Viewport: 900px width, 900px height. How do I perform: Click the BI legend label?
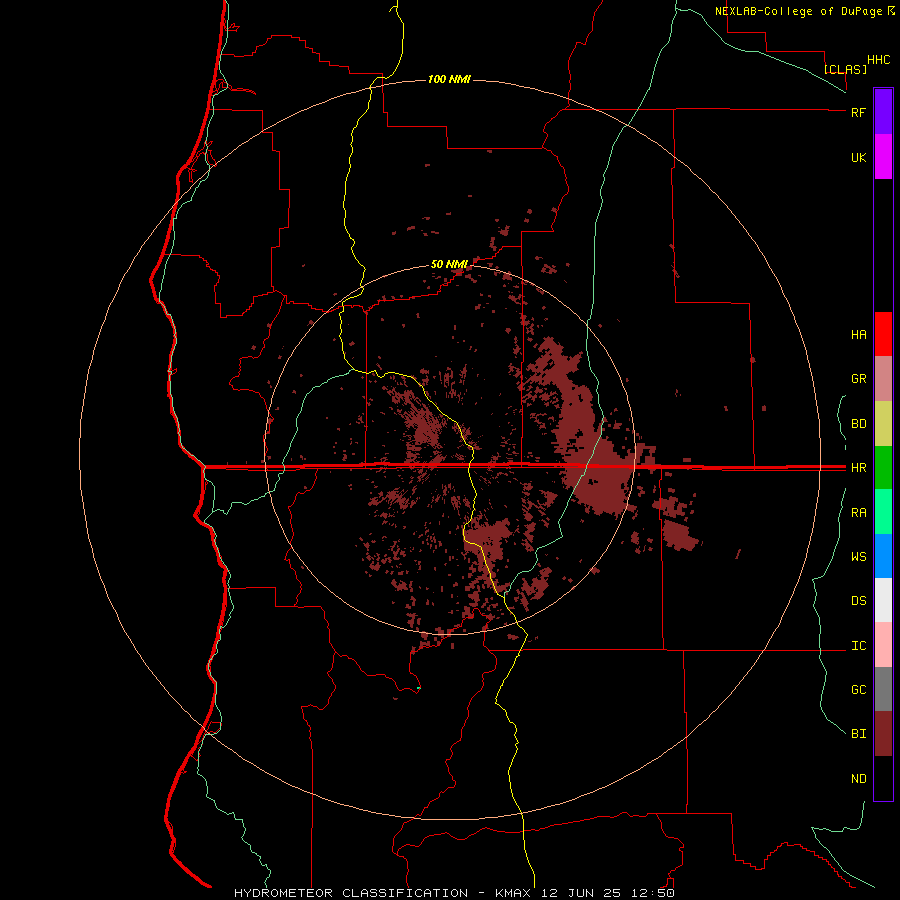(x=858, y=734)
